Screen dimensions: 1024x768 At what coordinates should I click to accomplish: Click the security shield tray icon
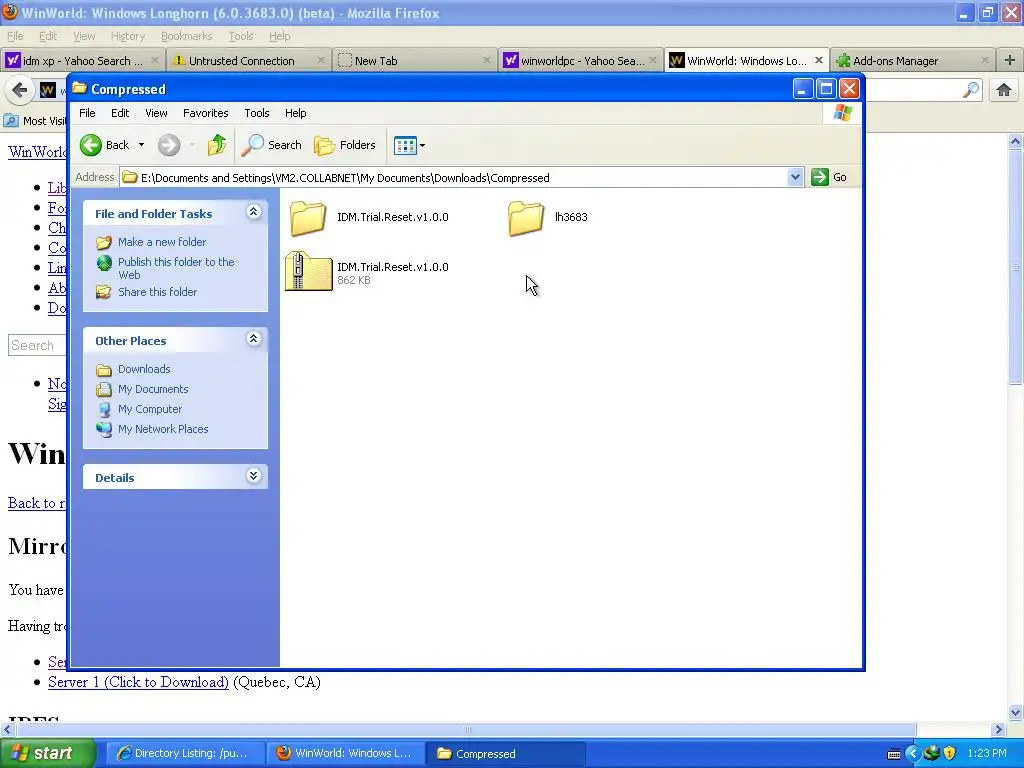point(950,754)
